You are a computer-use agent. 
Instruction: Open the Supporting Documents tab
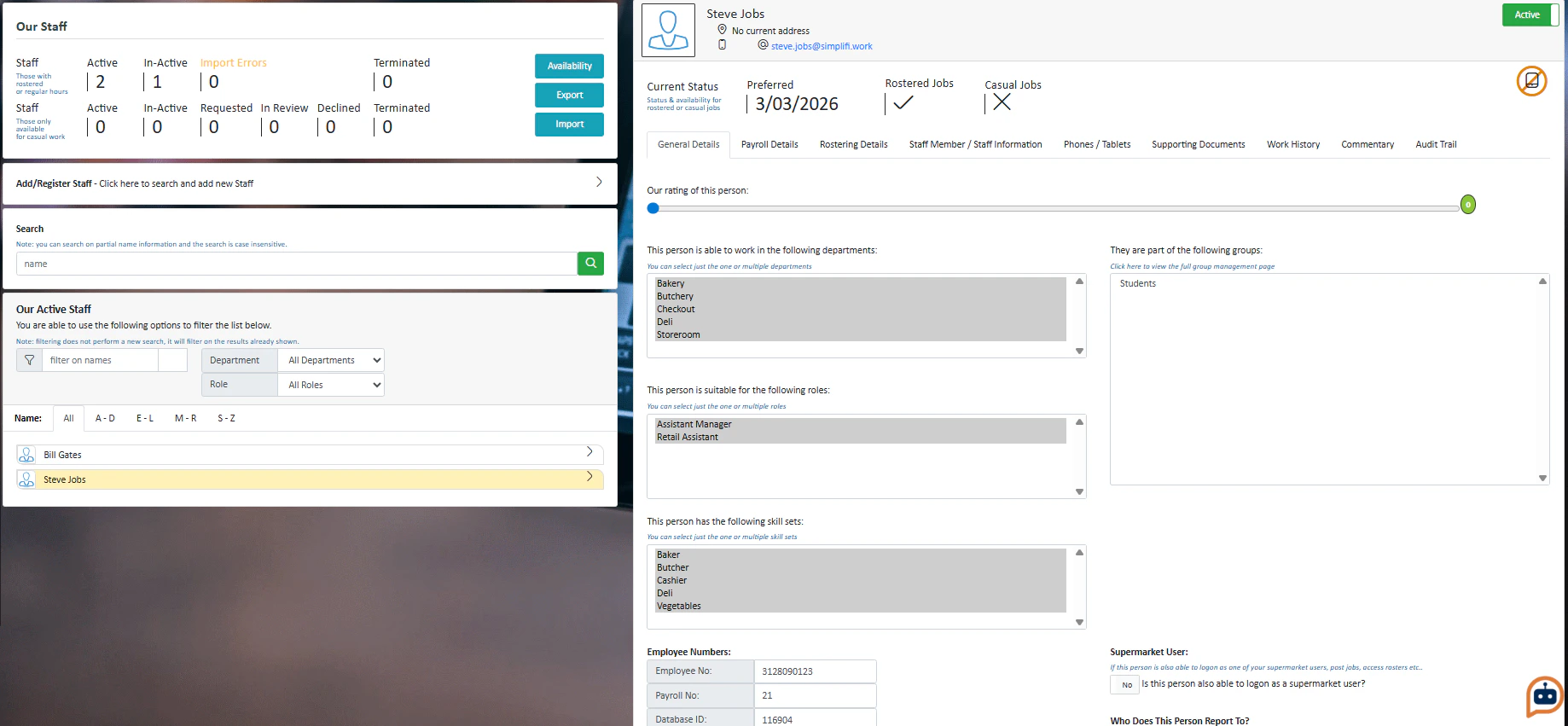(x=1198, y=145)
